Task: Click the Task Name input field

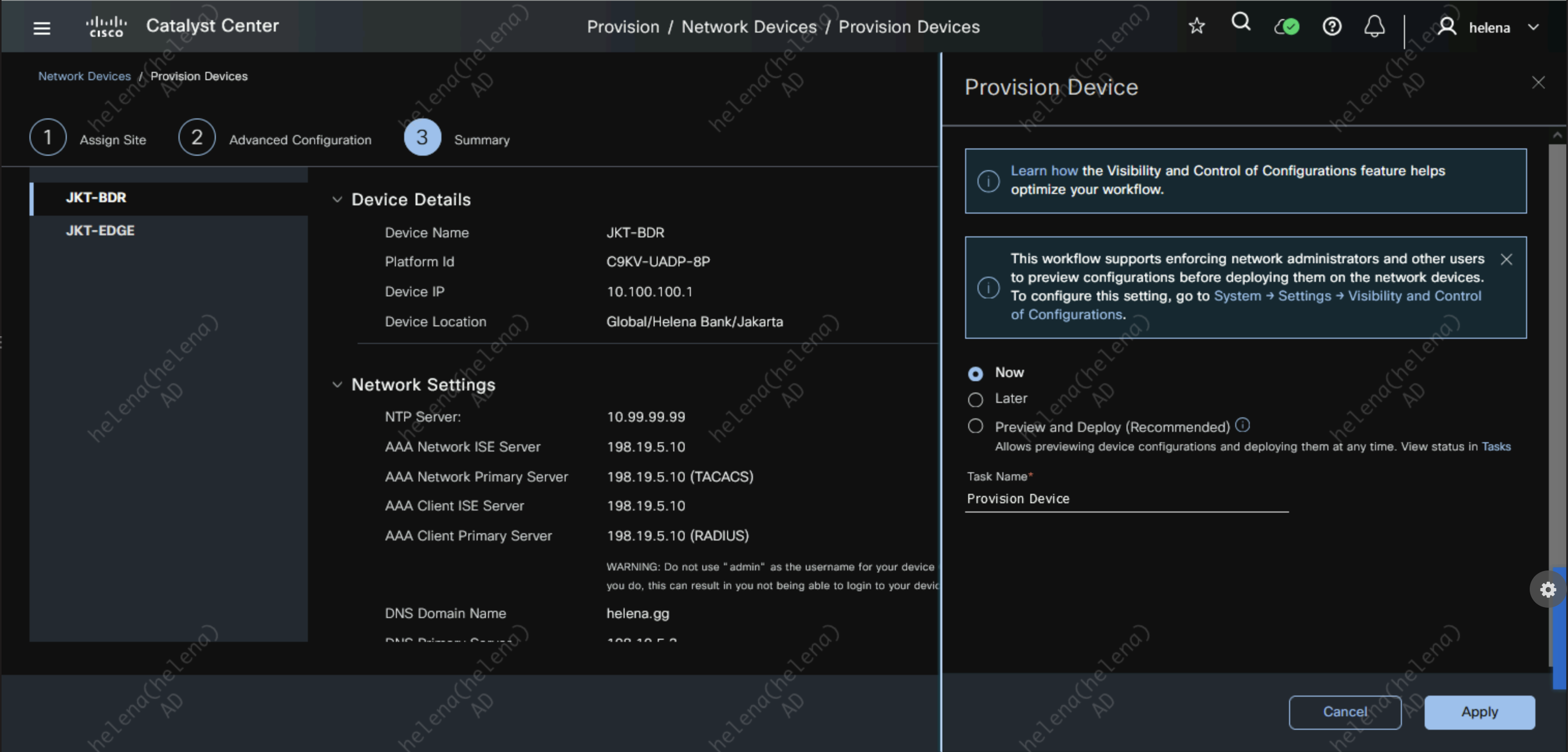Action: [x=1126, y=499]
